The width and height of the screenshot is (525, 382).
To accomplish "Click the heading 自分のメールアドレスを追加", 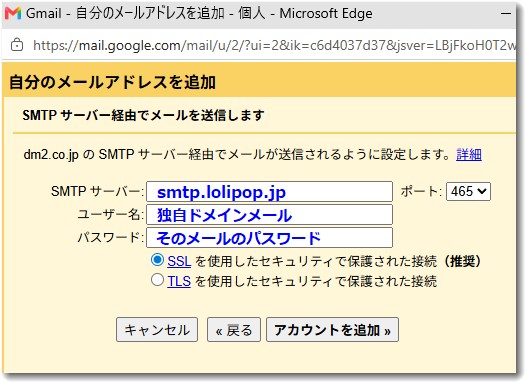I will tap(112, 82).
